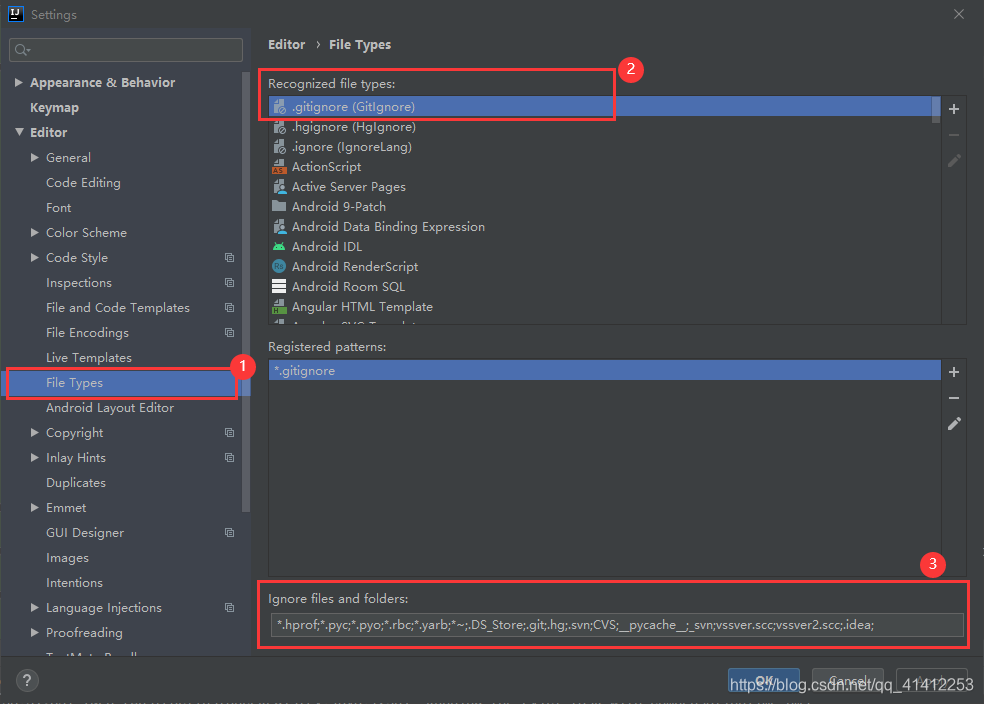Click edit pencil beside Registered patterns
Viewport: 984px width, 704px height.
tap(954, 424)
